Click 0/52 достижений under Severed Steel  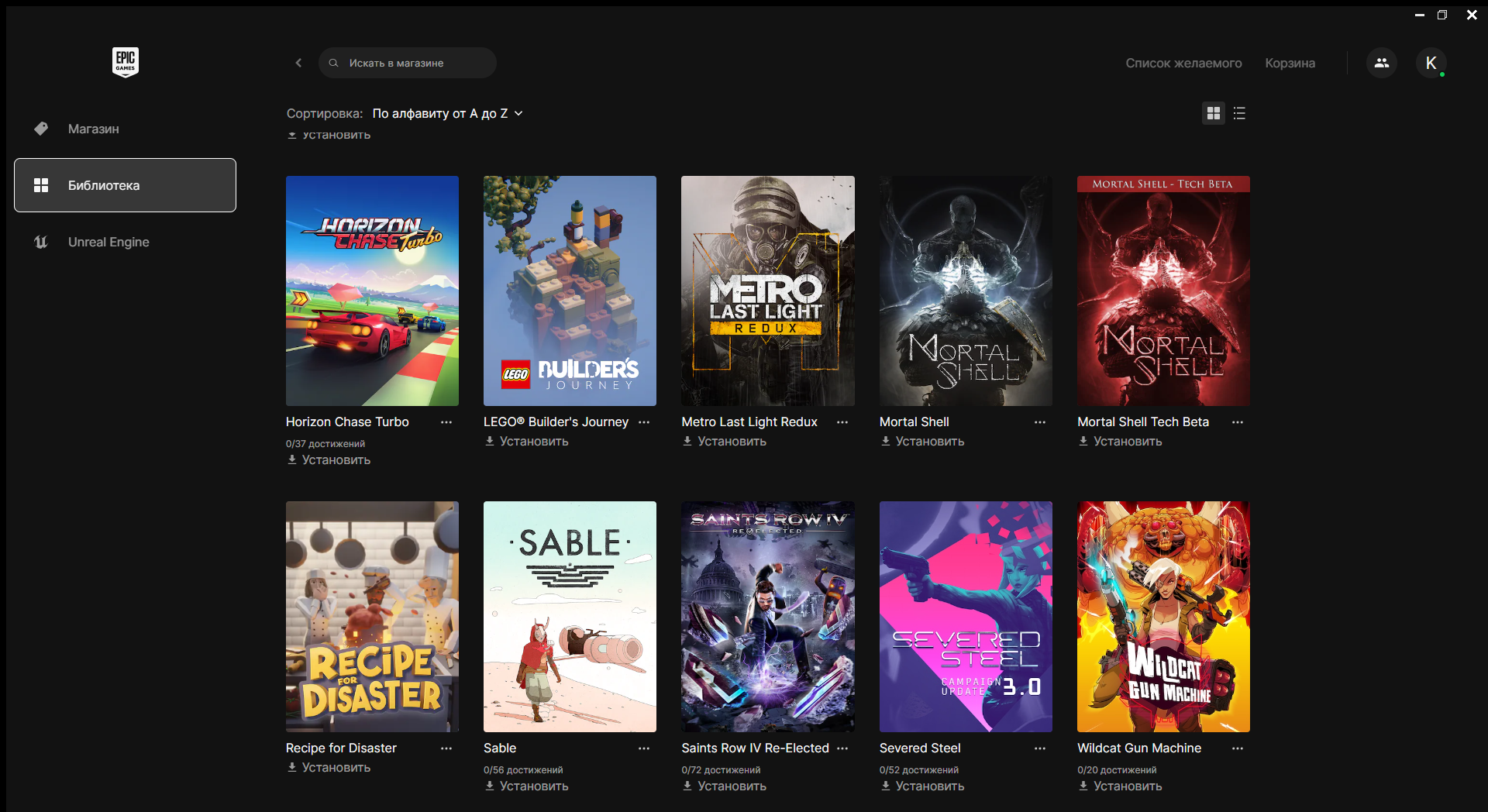919,770
